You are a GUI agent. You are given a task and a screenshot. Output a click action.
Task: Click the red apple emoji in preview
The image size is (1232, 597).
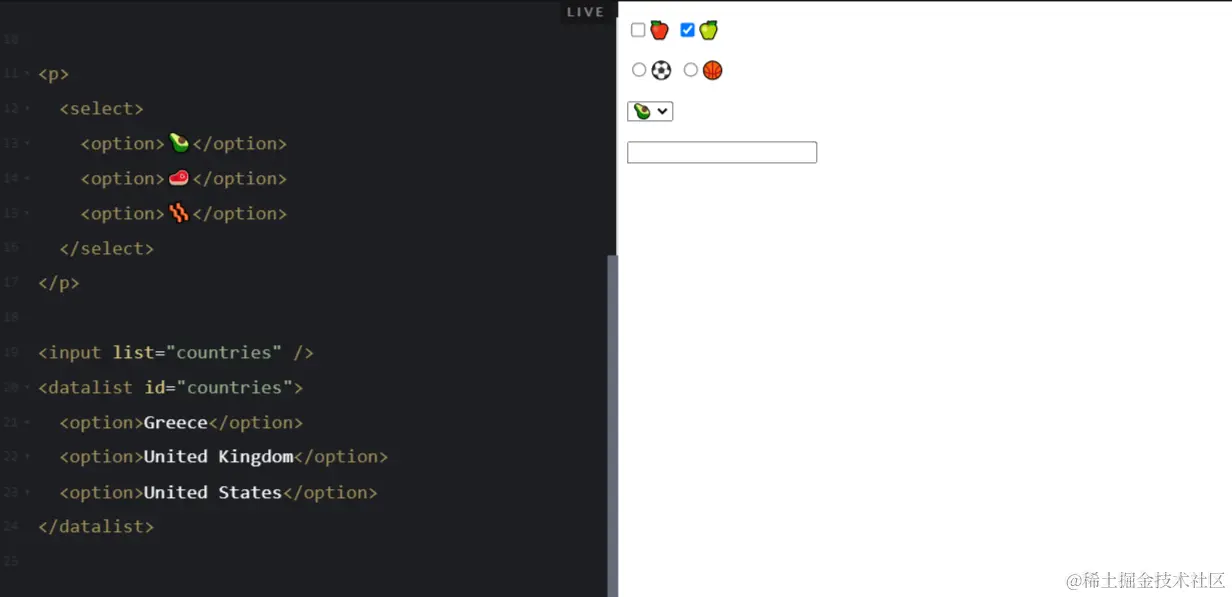(659, 30)
